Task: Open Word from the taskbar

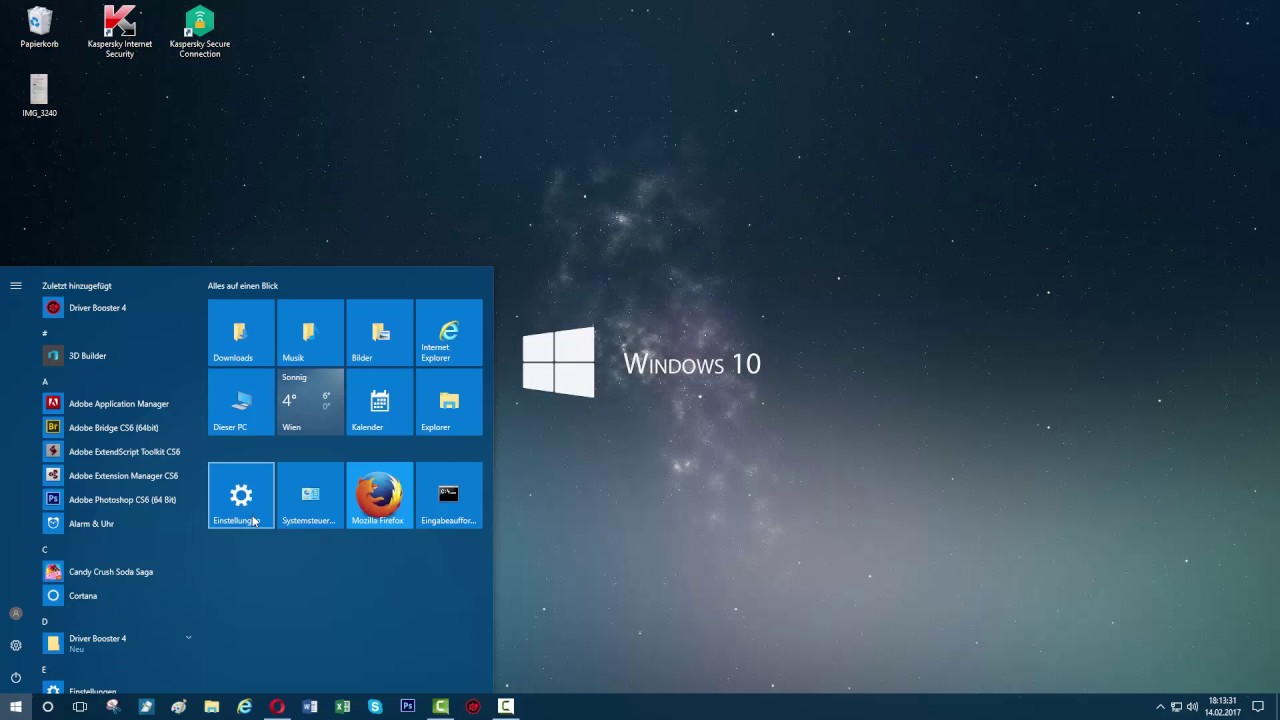Action: (x=310, y=707)
